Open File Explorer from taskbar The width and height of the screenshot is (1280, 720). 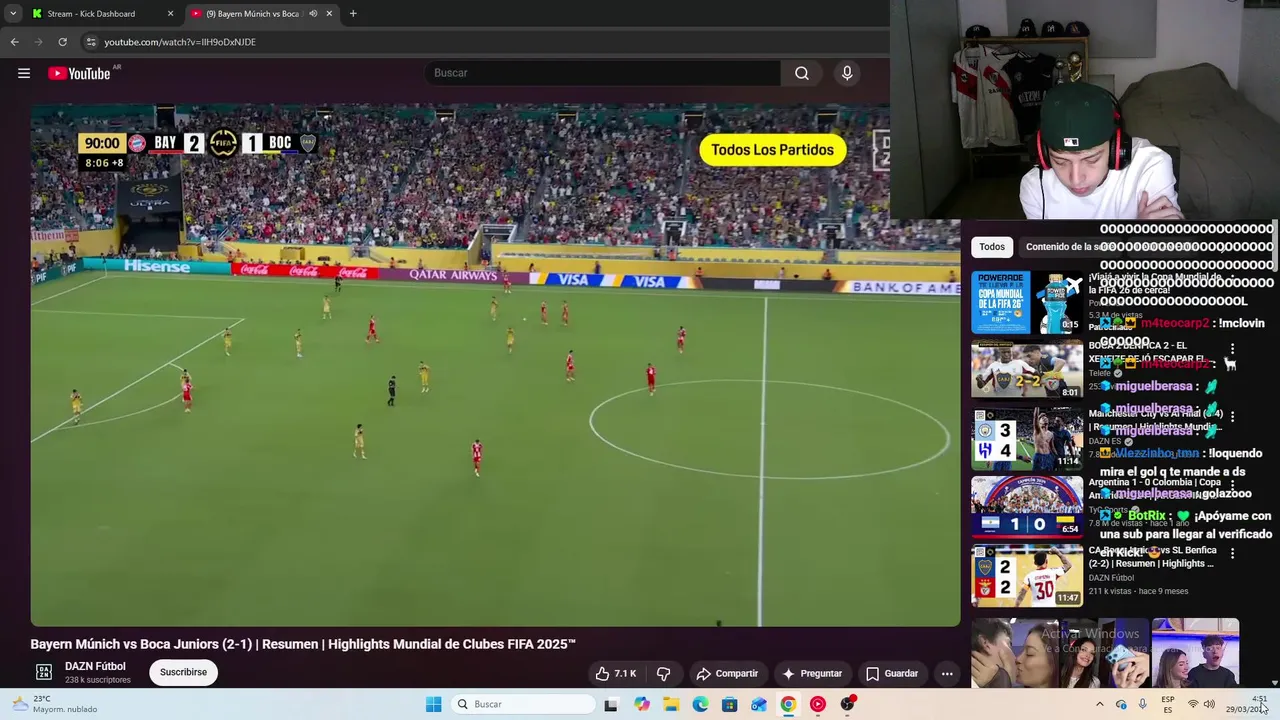pyautogui.click(x=671, y=704)
